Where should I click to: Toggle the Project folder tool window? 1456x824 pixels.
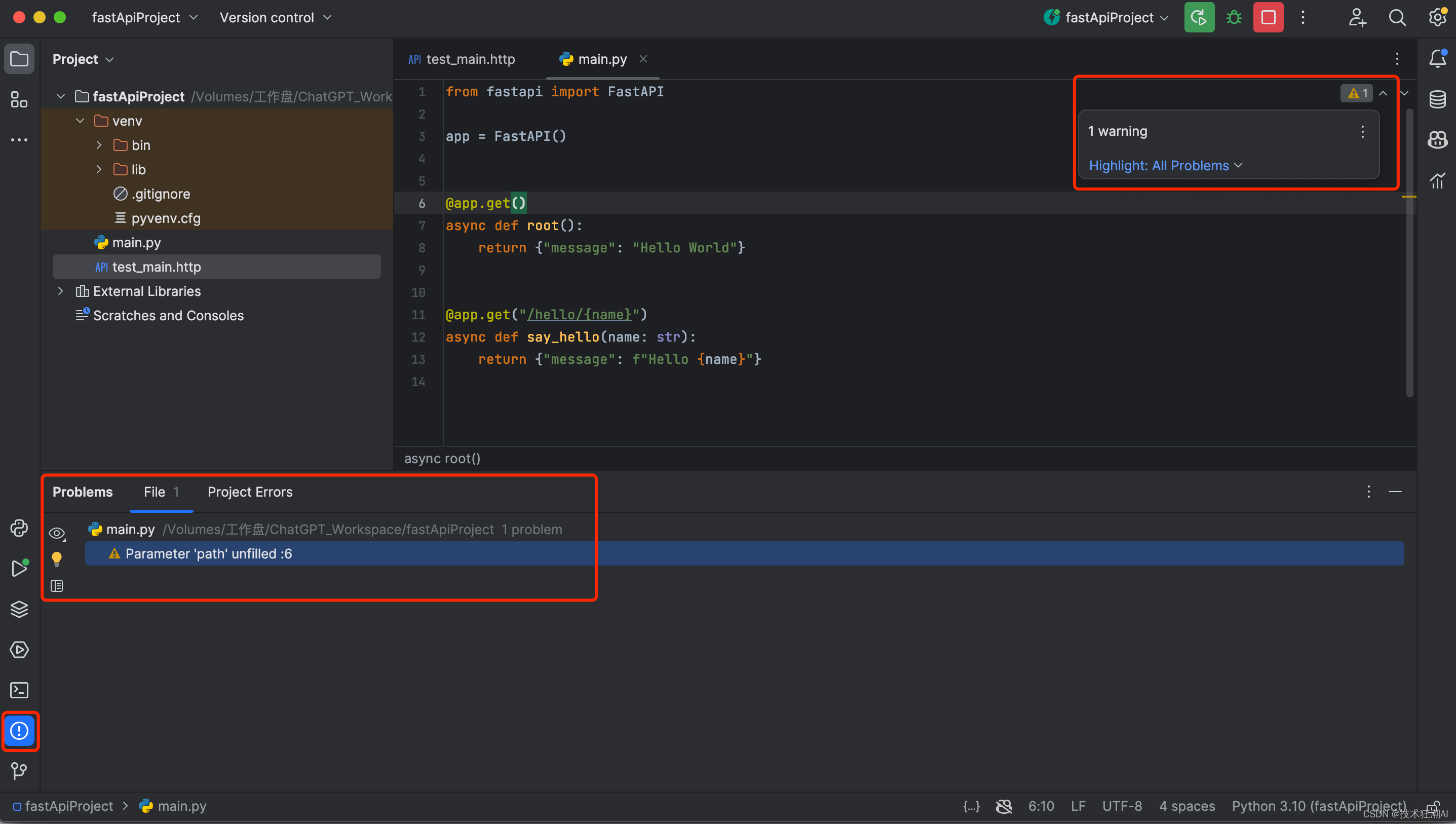tap(19, 59)
